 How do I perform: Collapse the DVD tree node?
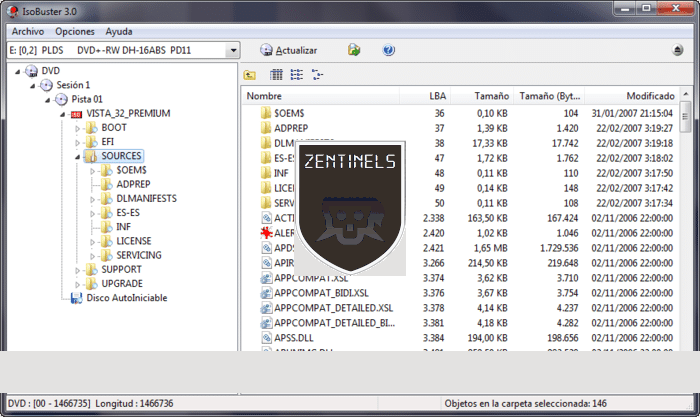tap(17, 71)
